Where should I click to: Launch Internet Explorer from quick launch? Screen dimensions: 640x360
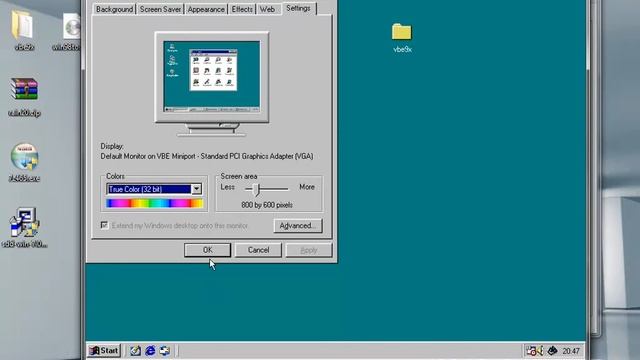coord(150,351)
